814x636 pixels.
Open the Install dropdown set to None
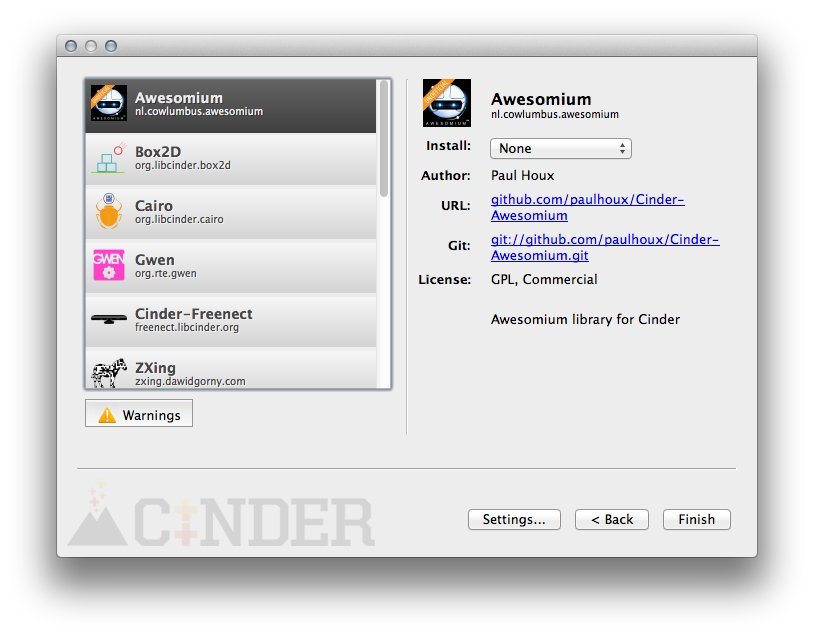coord(561,148)
